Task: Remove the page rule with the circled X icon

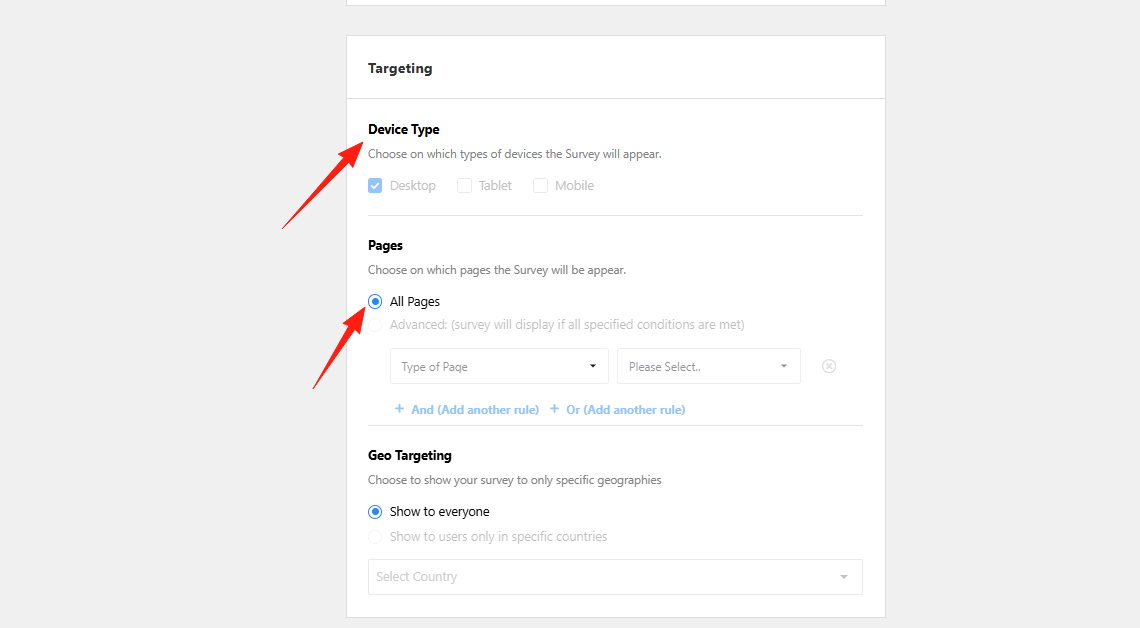Action: click(829, 366)
